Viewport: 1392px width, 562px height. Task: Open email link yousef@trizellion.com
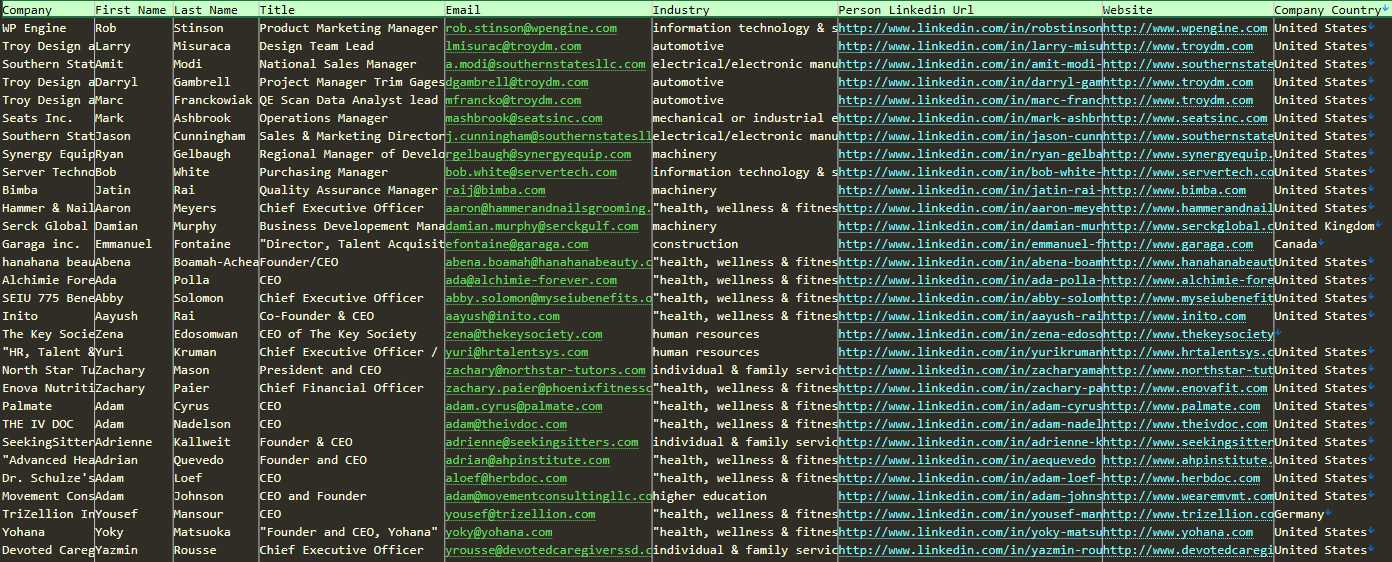pos(520,514)
